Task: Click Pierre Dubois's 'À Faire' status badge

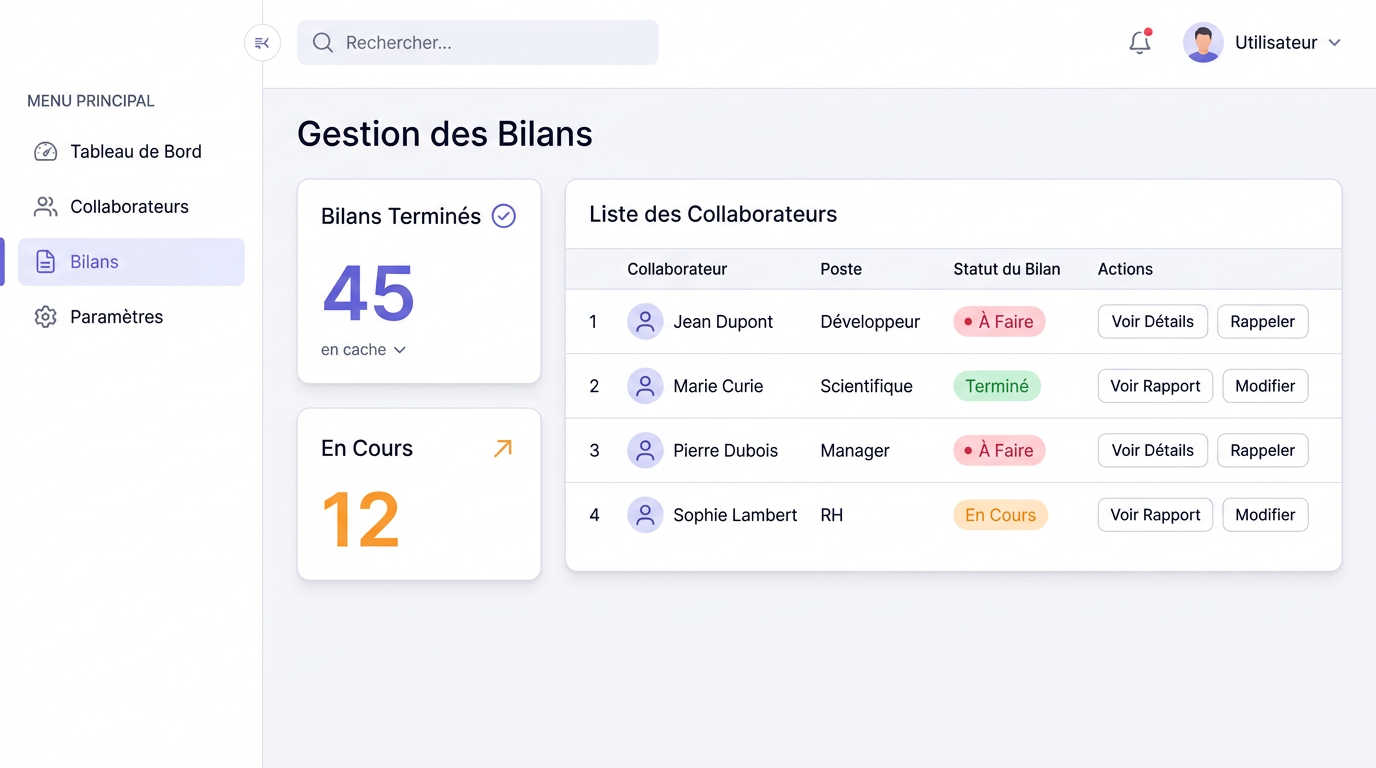Action: point(999,451)
